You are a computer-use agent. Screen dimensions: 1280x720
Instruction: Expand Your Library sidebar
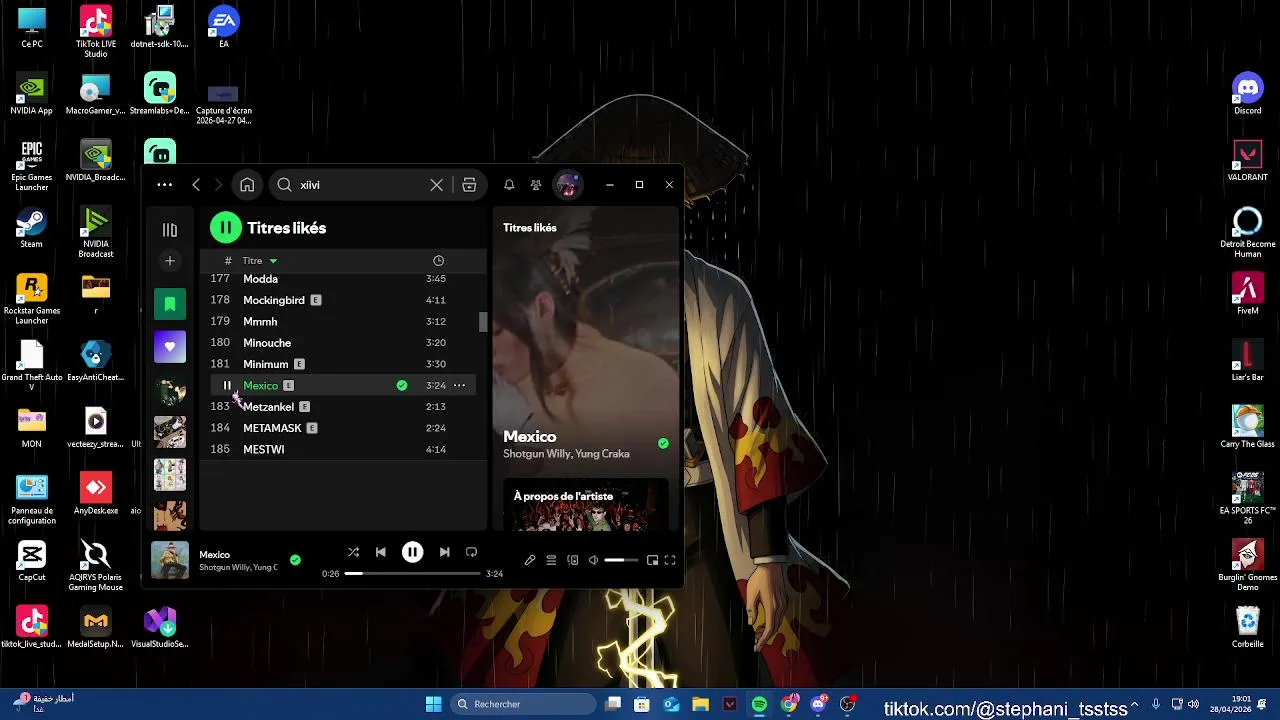[170, 230]
